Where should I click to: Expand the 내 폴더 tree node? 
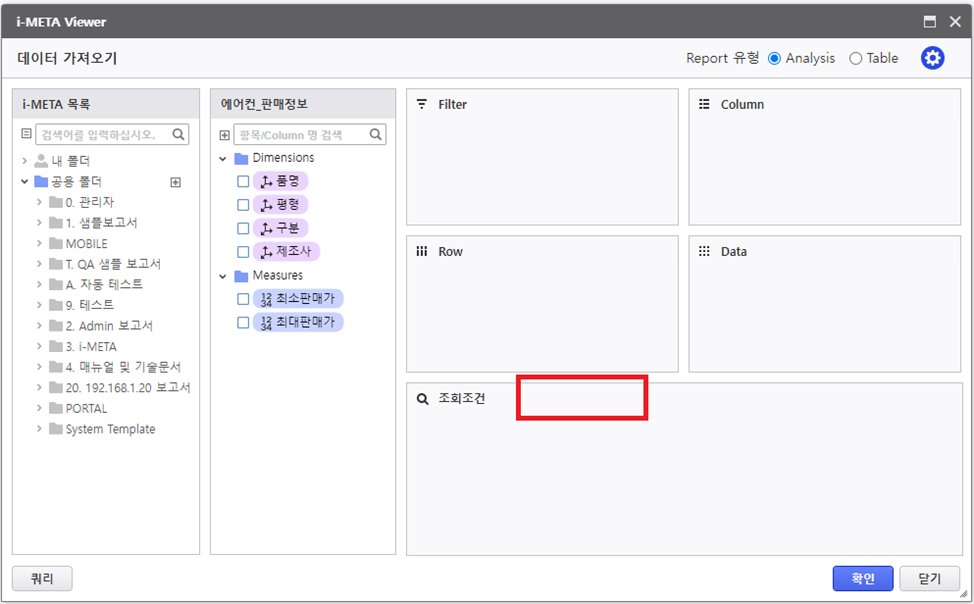[24, 160]
